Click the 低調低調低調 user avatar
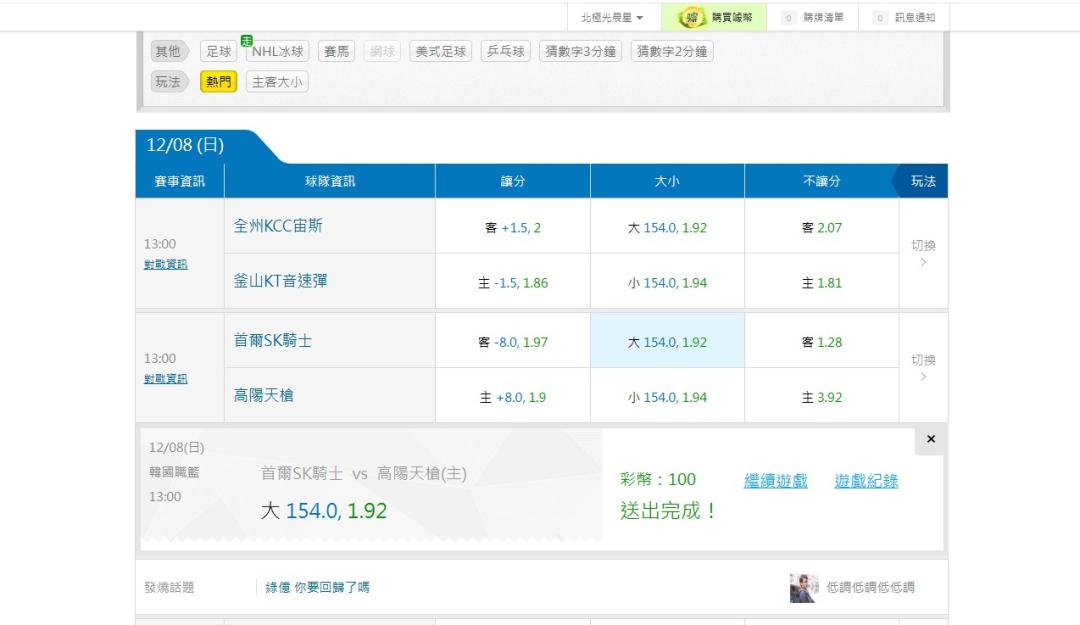 click(804, 588)
